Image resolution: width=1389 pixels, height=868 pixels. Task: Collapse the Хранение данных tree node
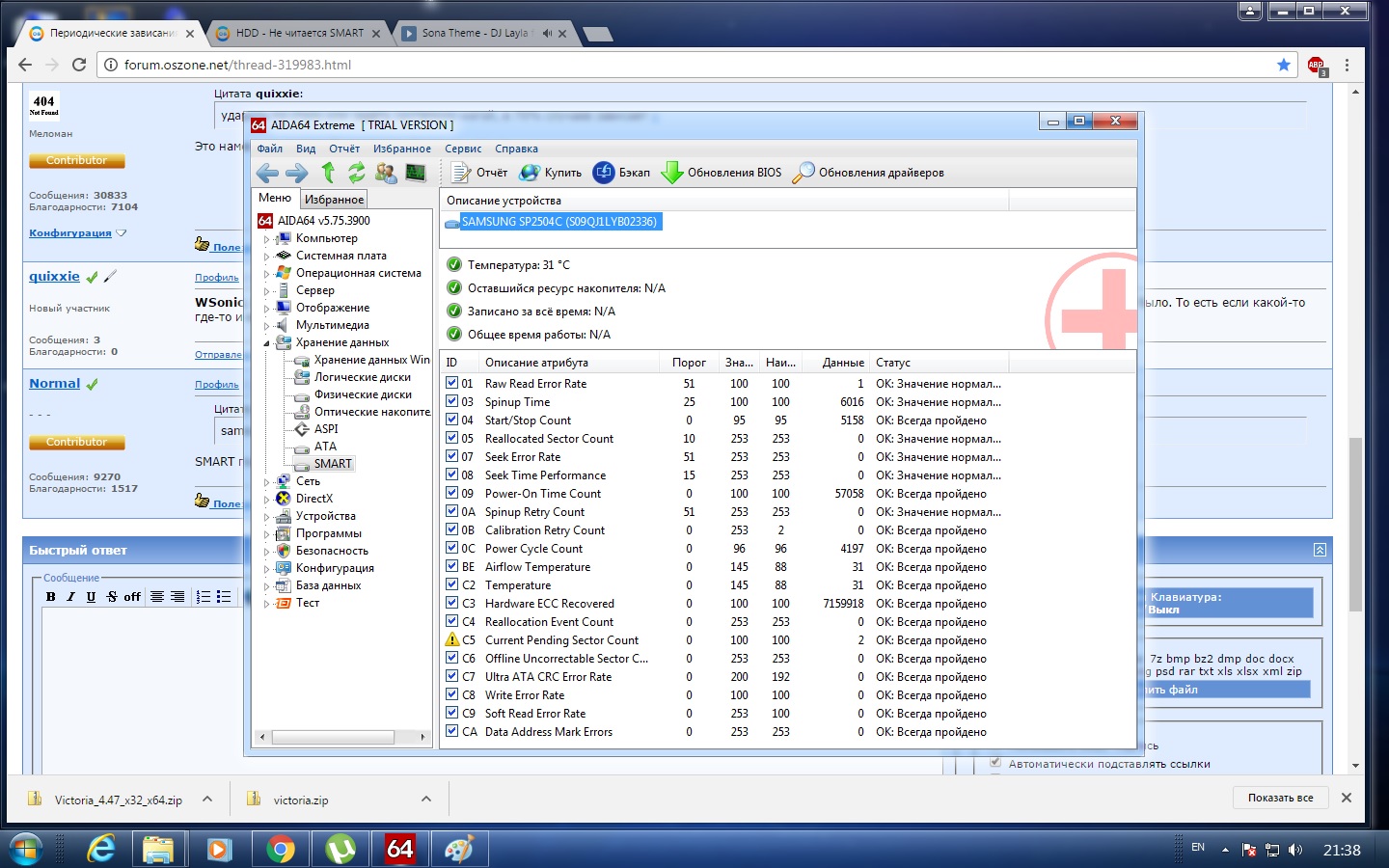tap(267, 343)
